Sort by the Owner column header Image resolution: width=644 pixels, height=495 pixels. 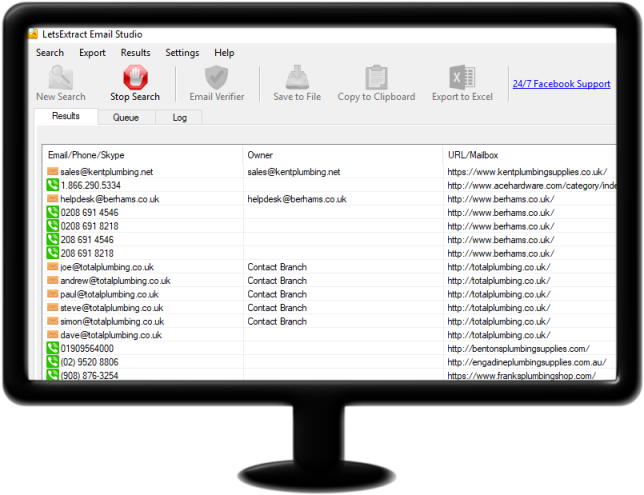click(x=343, y=155)
